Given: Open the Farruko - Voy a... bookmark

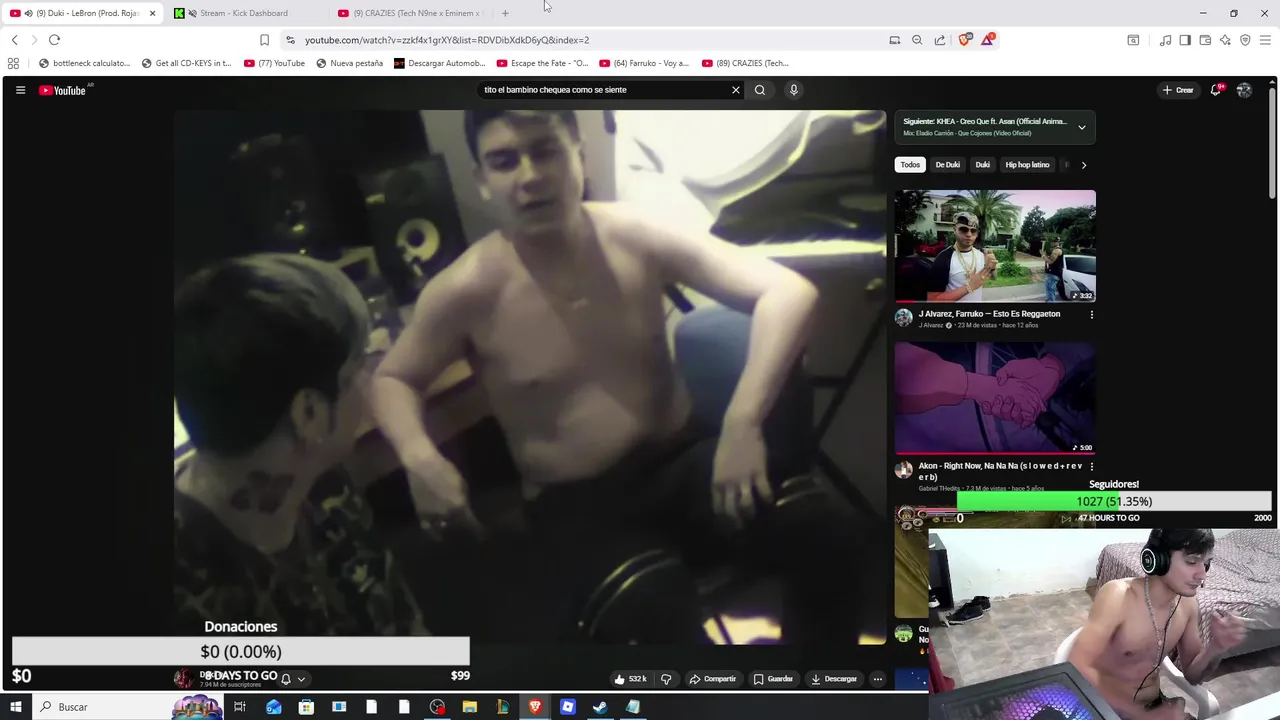Looking at the screenshot, I should tap(645, 63).
